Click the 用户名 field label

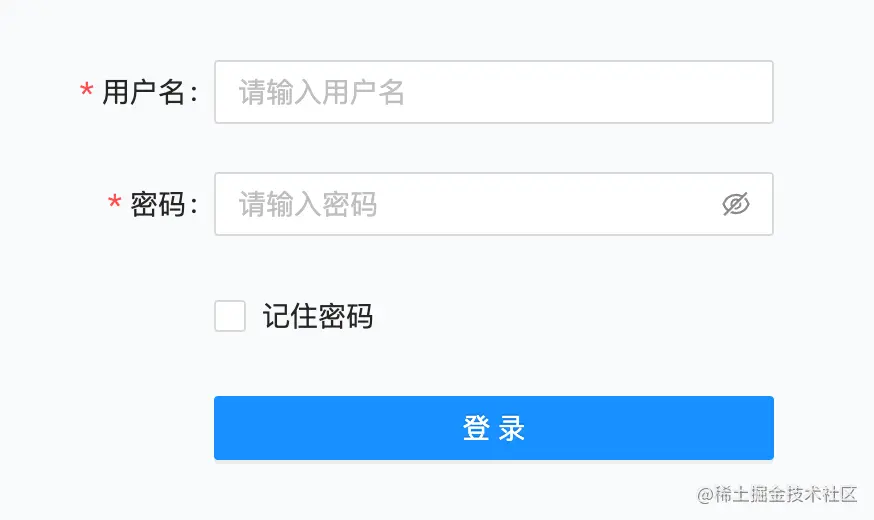(144, 92)
